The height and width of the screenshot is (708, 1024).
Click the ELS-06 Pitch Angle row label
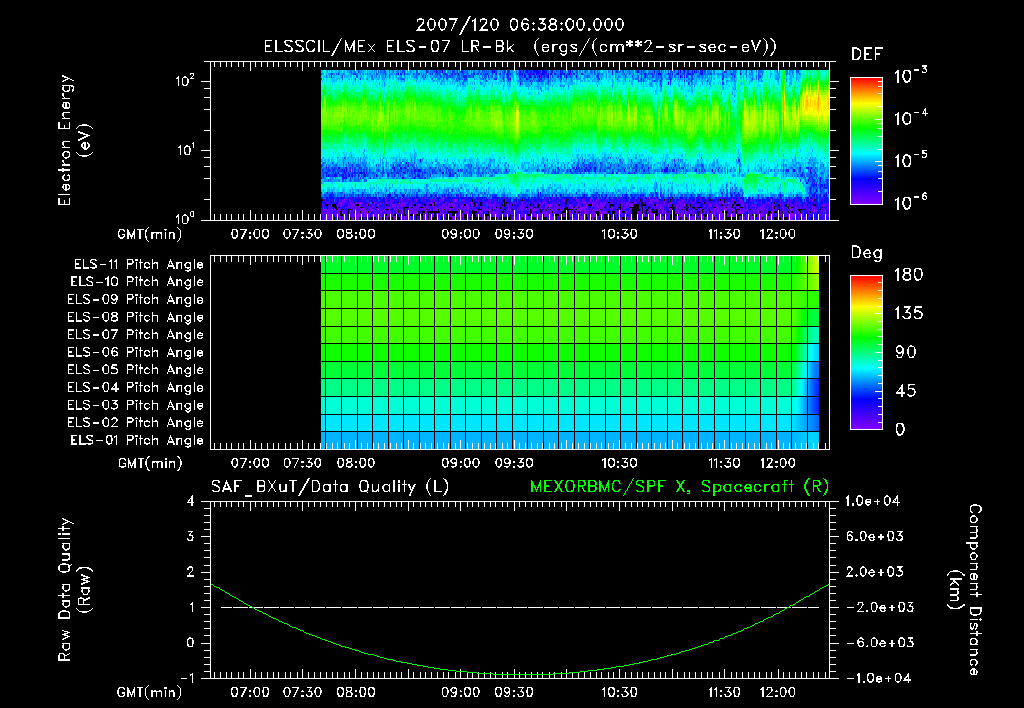136,353
